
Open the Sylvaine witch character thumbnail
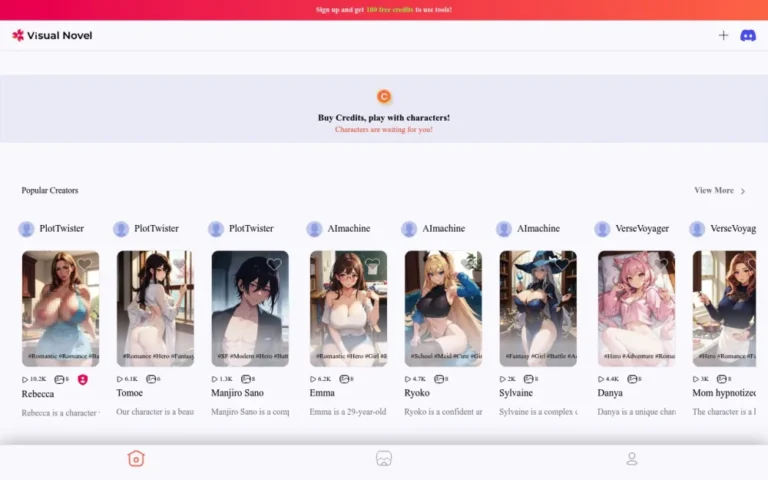(538, 309)
